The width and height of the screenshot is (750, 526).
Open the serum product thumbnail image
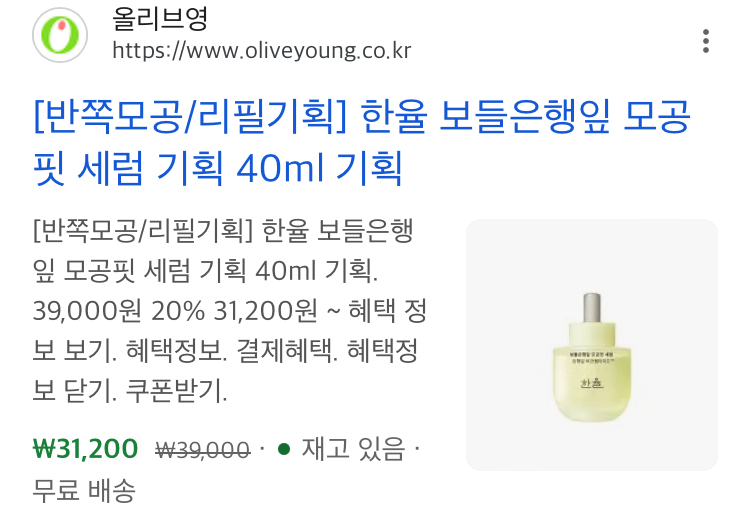pyautogui.click(x=592, y=345)
